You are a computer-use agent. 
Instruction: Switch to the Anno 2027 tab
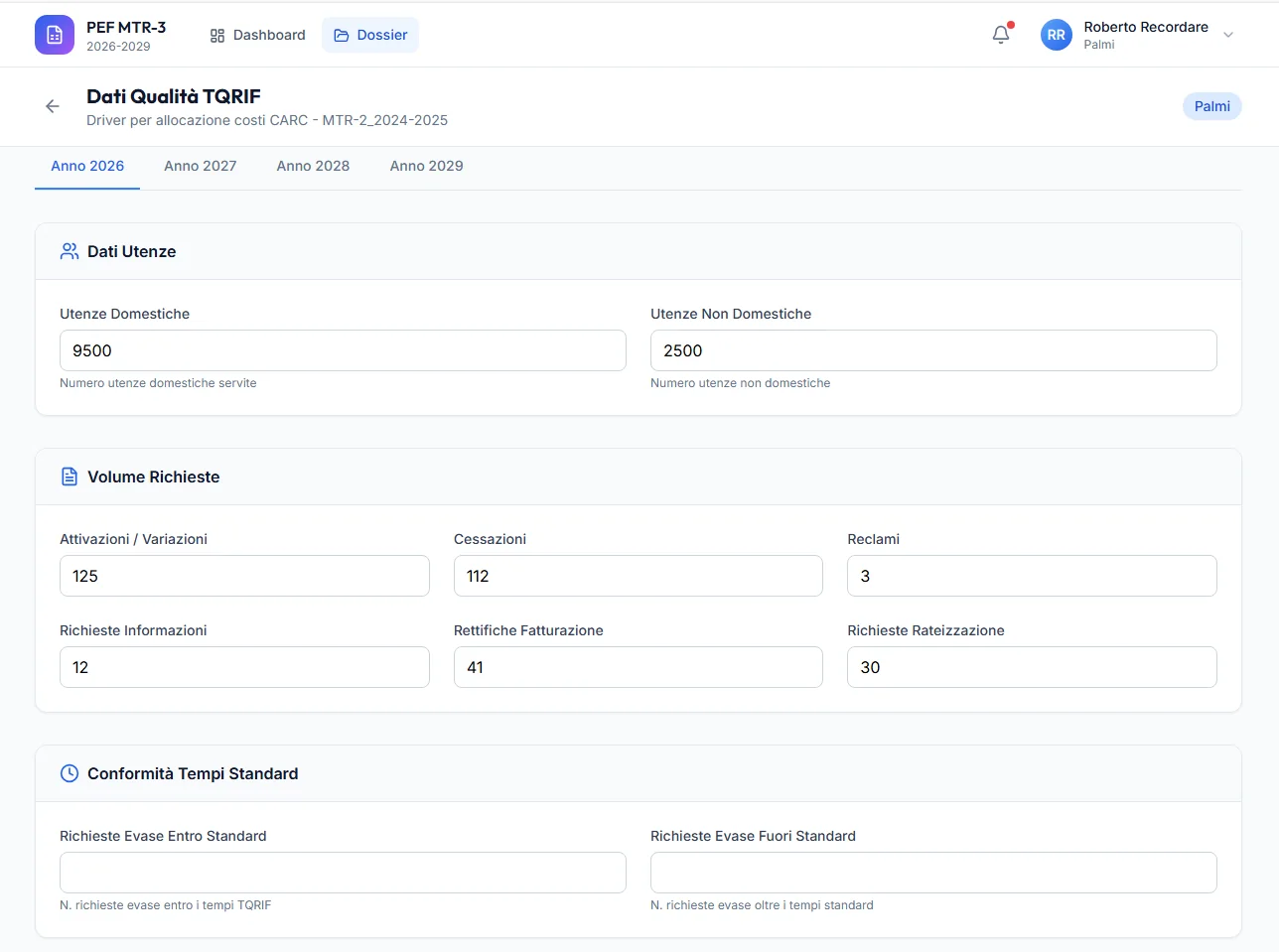tap(201, 166)
